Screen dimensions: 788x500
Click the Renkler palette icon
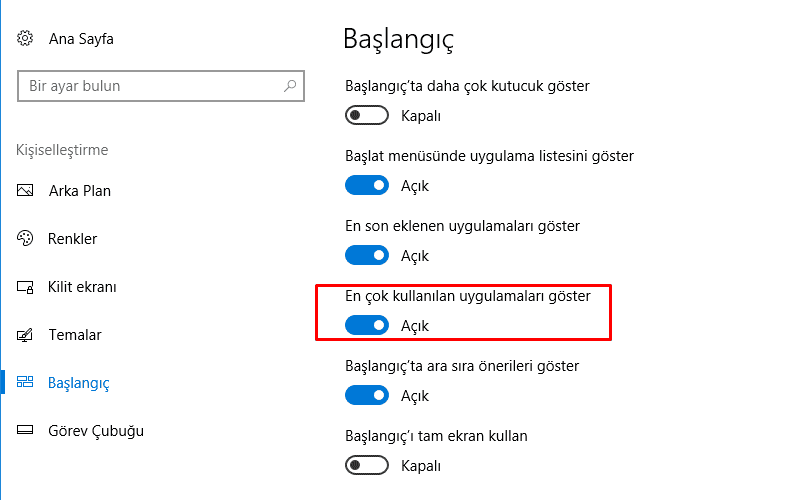[x=26, y=239]
